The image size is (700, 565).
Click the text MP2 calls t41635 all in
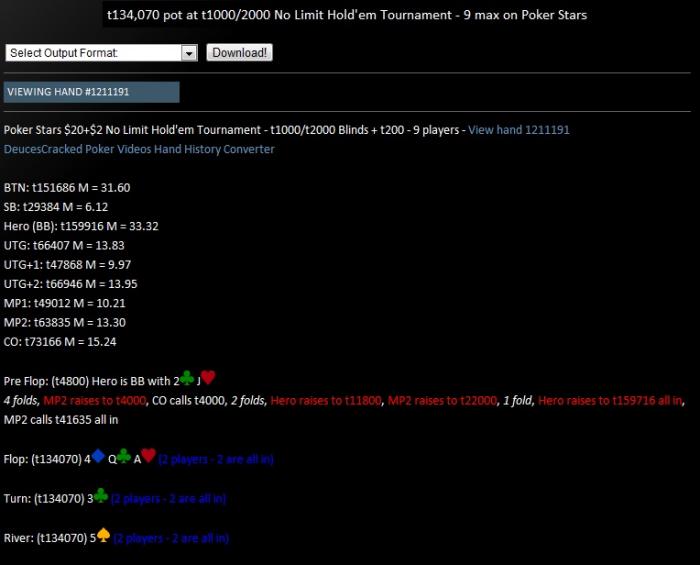point(61,420)
